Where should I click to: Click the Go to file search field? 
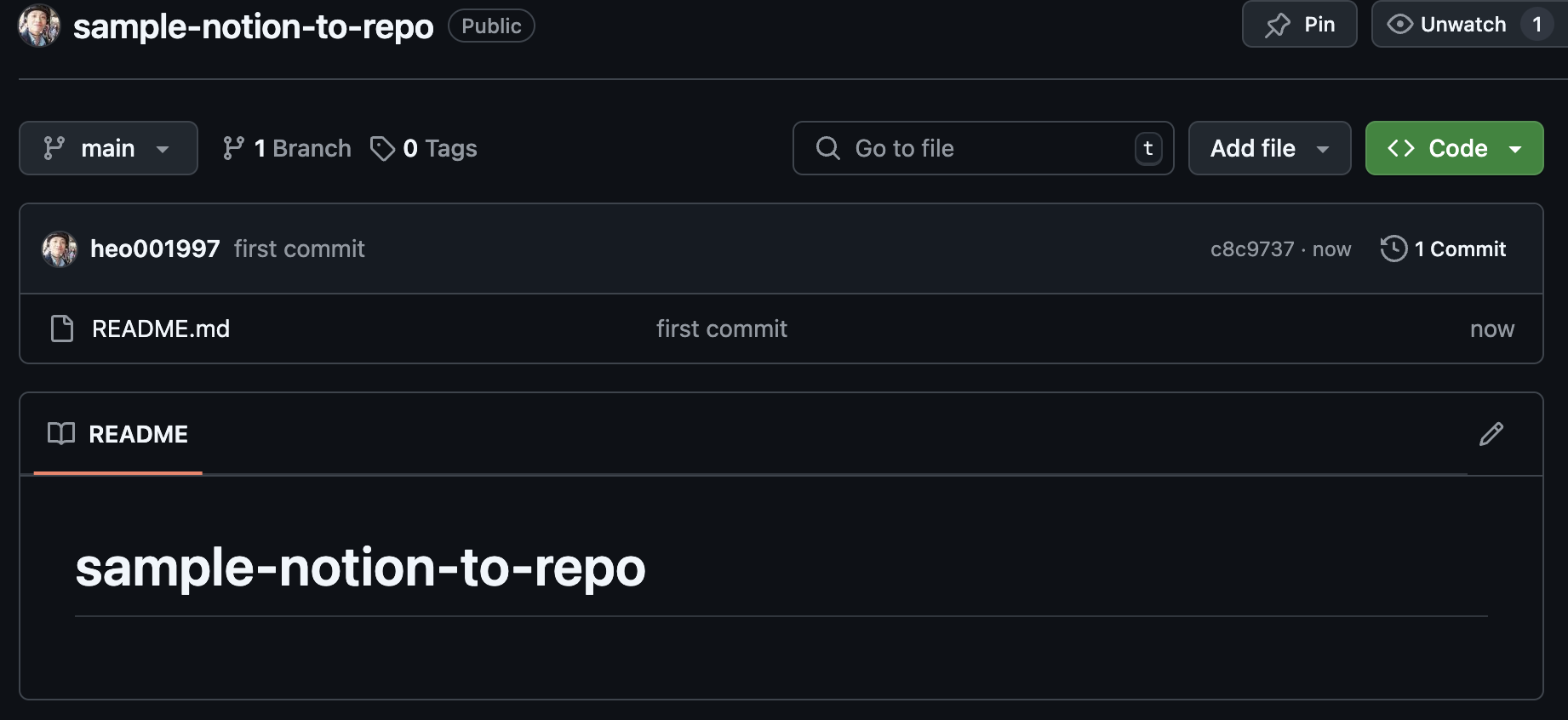tap(982, 148)
